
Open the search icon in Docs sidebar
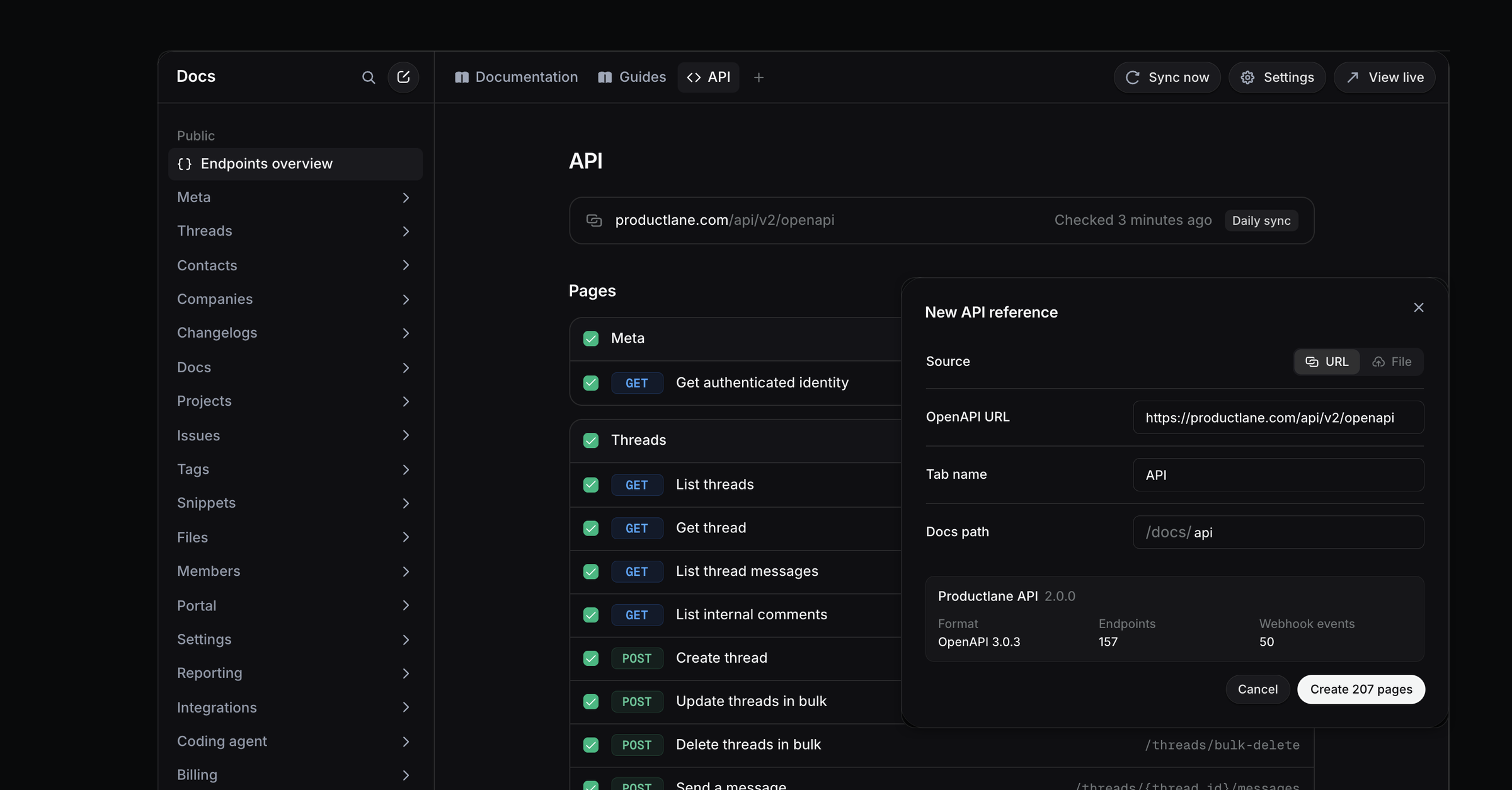[369, 77]
